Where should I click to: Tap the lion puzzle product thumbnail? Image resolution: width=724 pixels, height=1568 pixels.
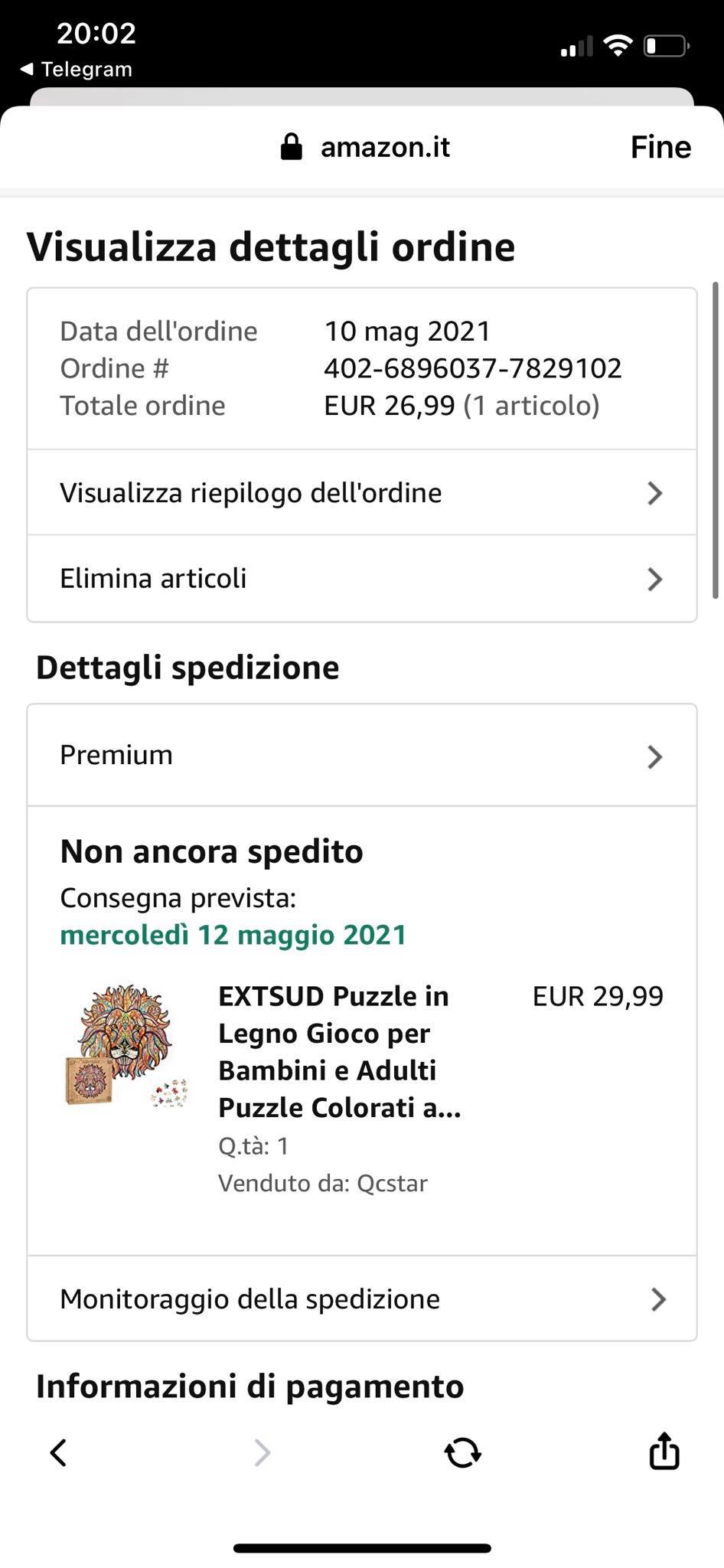(x=126, y=1045)
